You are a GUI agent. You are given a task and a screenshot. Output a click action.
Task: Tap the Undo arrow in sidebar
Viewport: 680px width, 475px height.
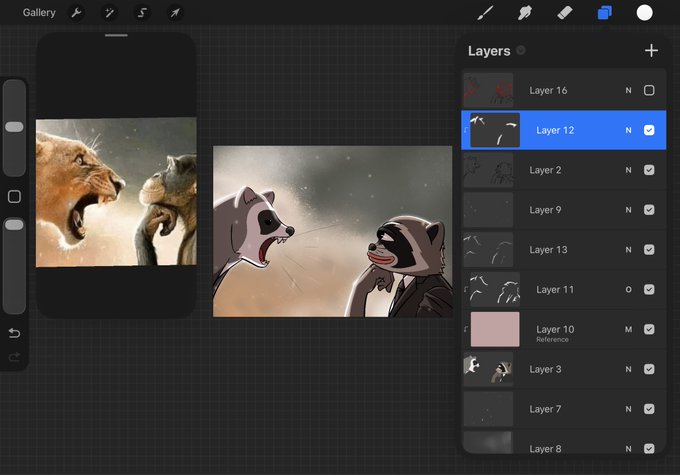(14, 333)
